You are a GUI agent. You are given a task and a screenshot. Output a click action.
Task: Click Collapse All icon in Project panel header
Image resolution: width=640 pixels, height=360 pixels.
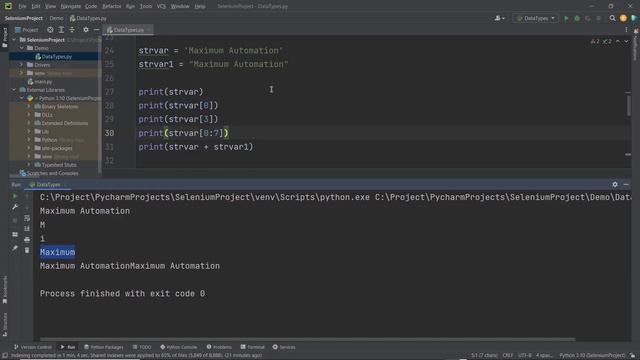click(72, 30)
